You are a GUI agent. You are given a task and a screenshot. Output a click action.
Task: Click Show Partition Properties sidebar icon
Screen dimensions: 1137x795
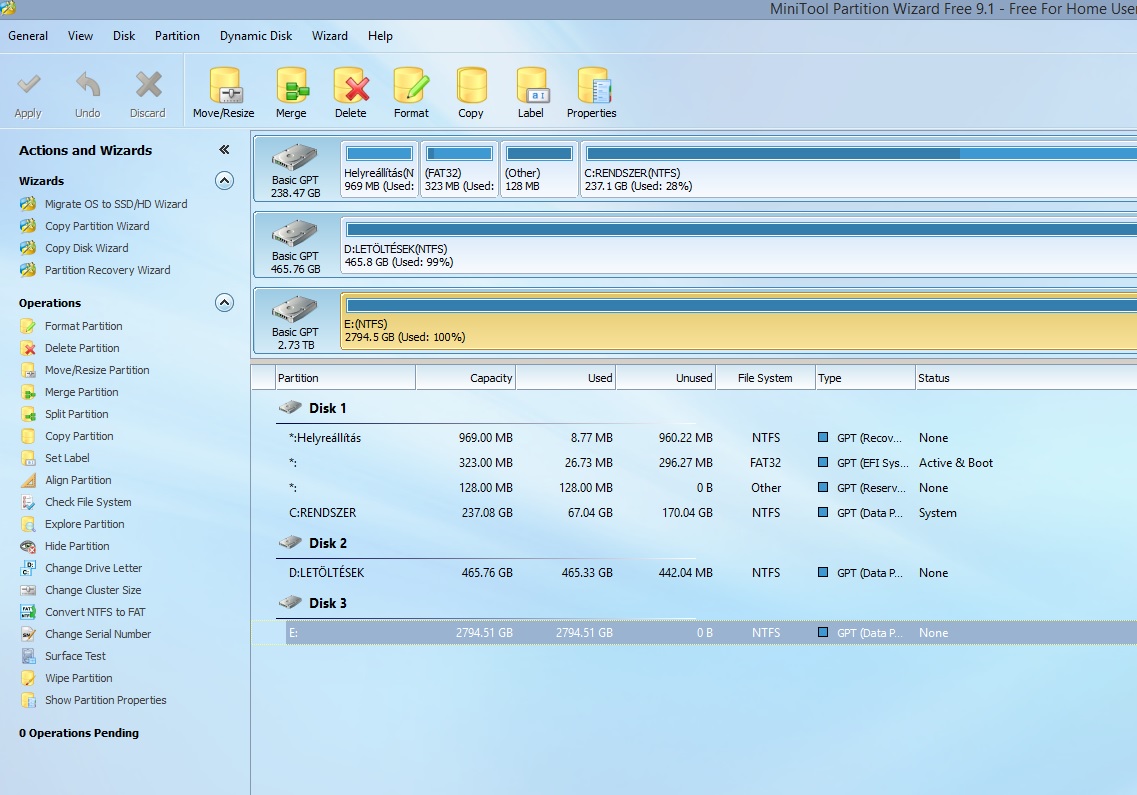point(28,700)
